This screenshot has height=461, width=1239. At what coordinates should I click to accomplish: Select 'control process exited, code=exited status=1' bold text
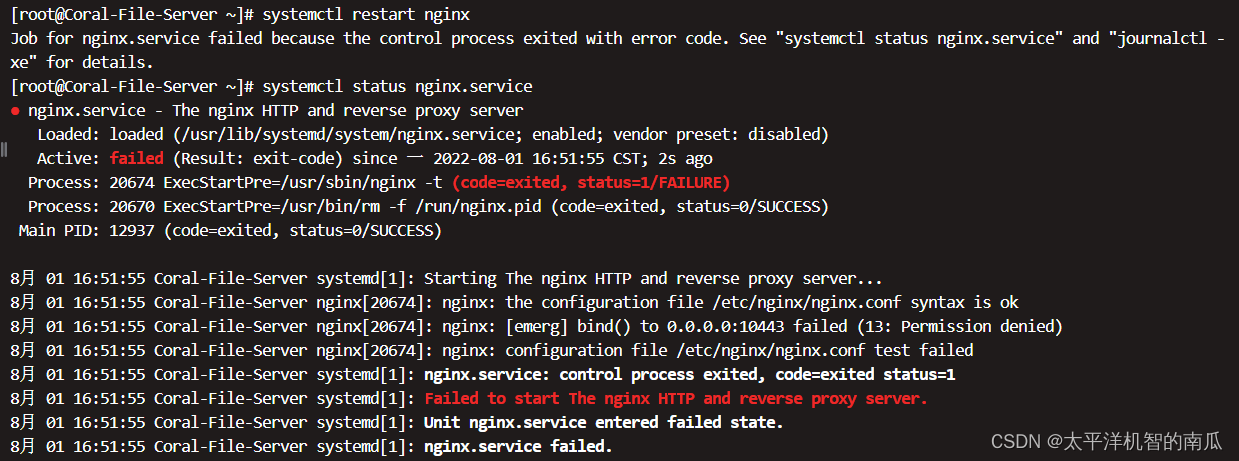(x=758, y=375)
